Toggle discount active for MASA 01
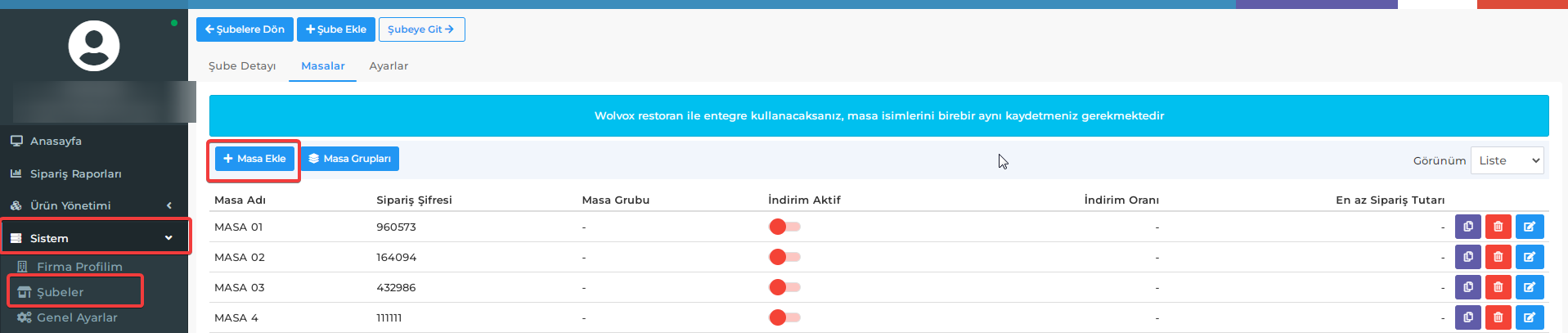 coord(784,227)
